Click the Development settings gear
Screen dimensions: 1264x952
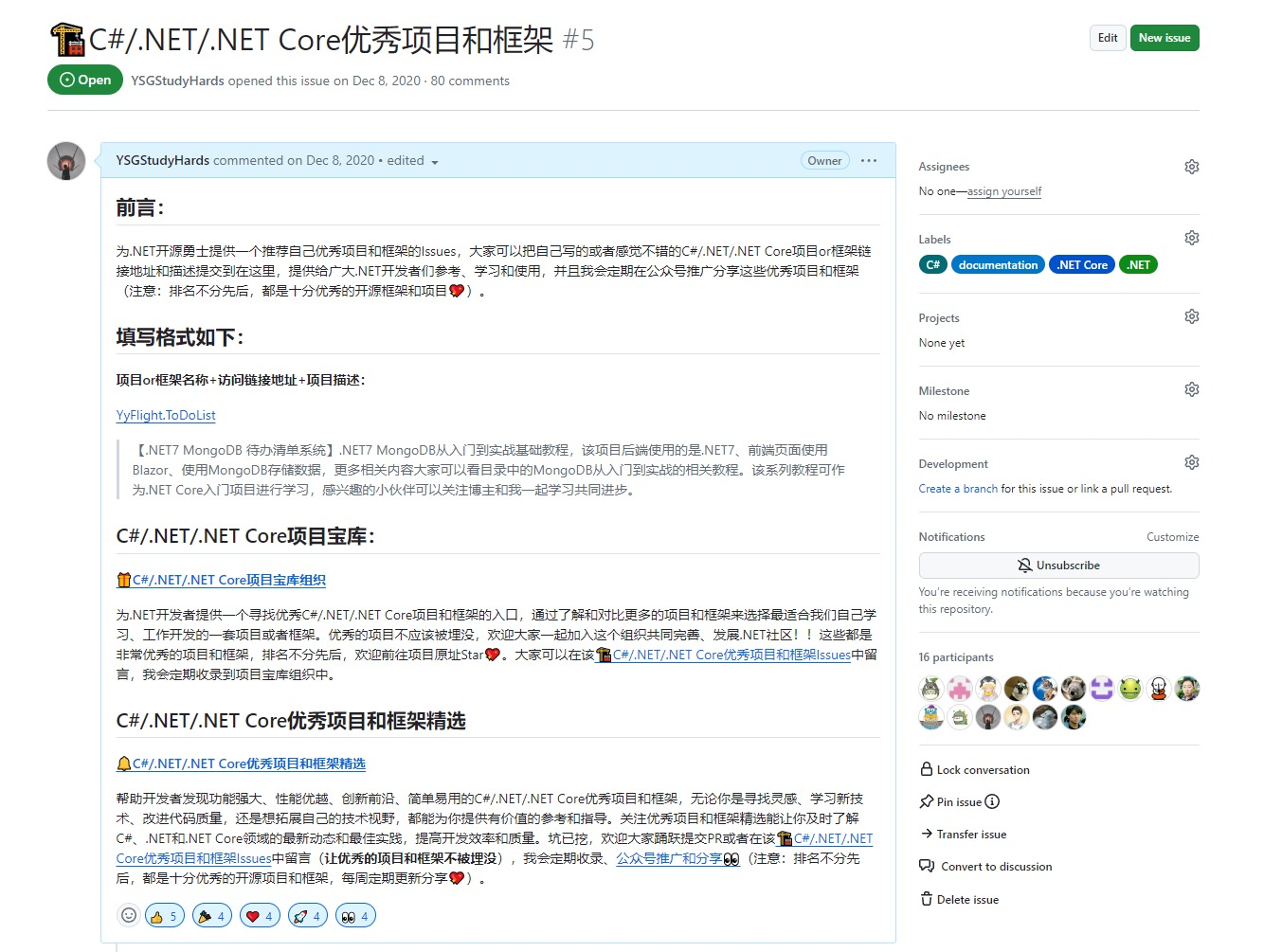click(x=1191, y=461)
